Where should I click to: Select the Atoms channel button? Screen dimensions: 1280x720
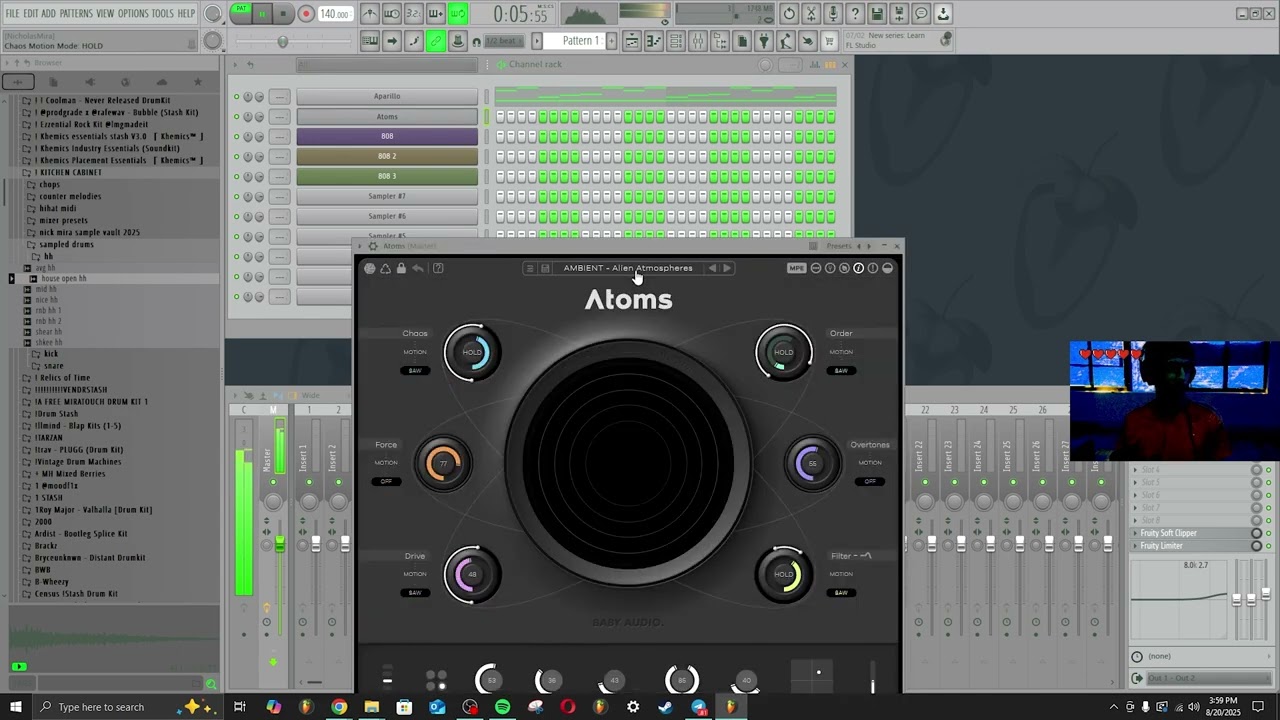coord(387,116)
